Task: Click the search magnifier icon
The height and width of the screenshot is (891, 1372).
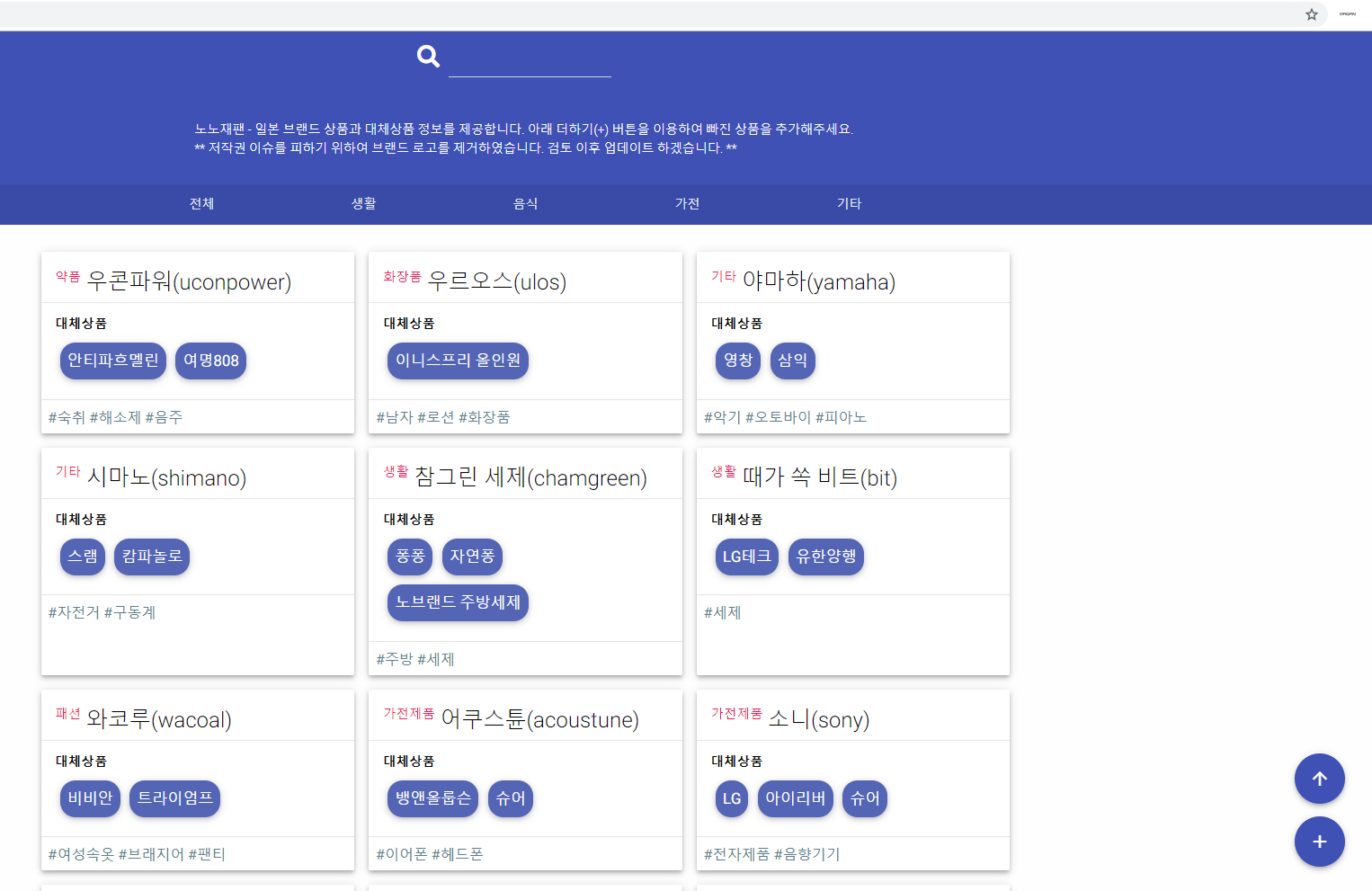Action: click(428, 57)
